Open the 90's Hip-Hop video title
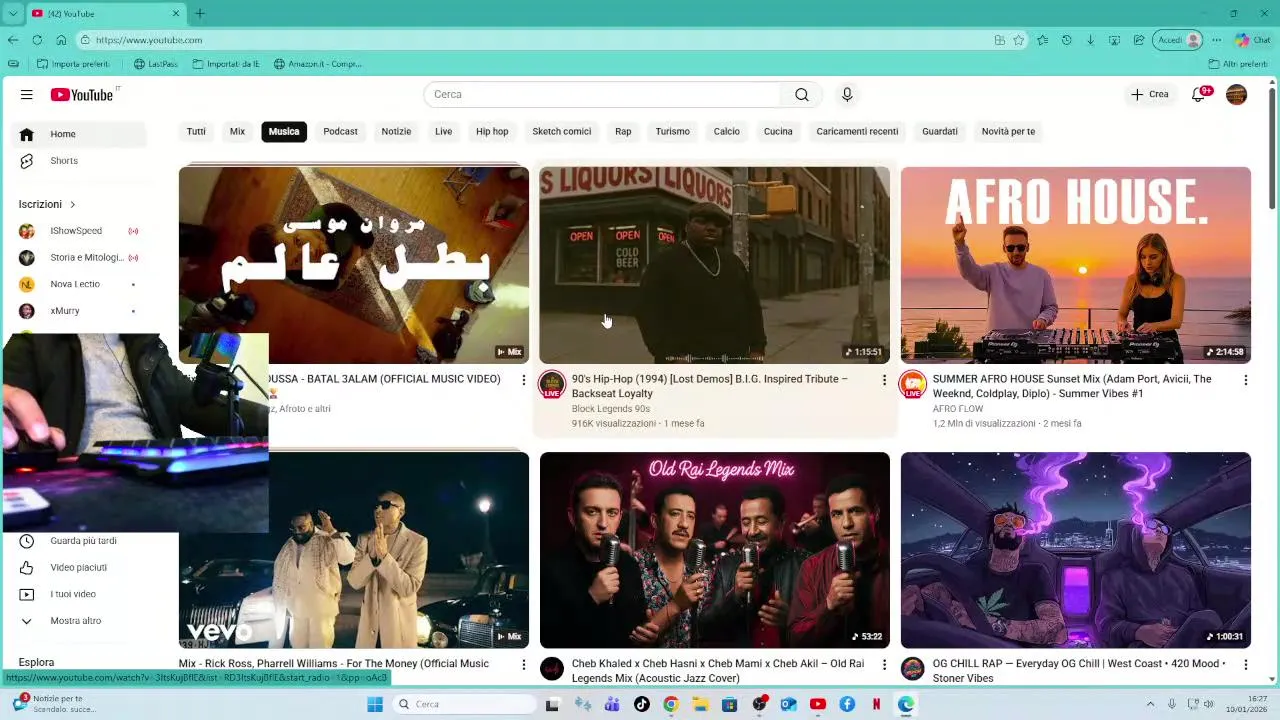 [709, 386]
